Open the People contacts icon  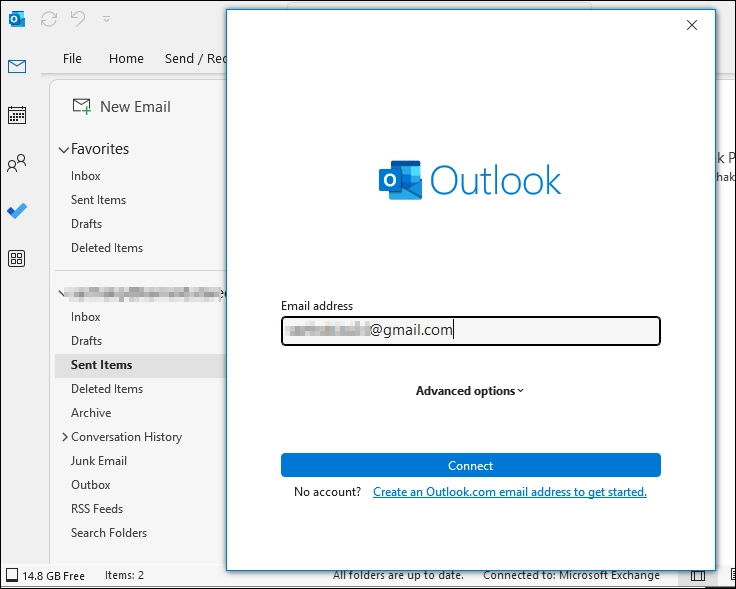17,163
